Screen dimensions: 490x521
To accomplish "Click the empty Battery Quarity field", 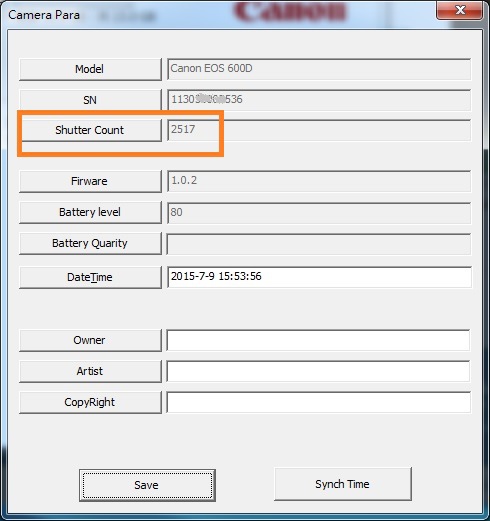I will tap(319, 244).
